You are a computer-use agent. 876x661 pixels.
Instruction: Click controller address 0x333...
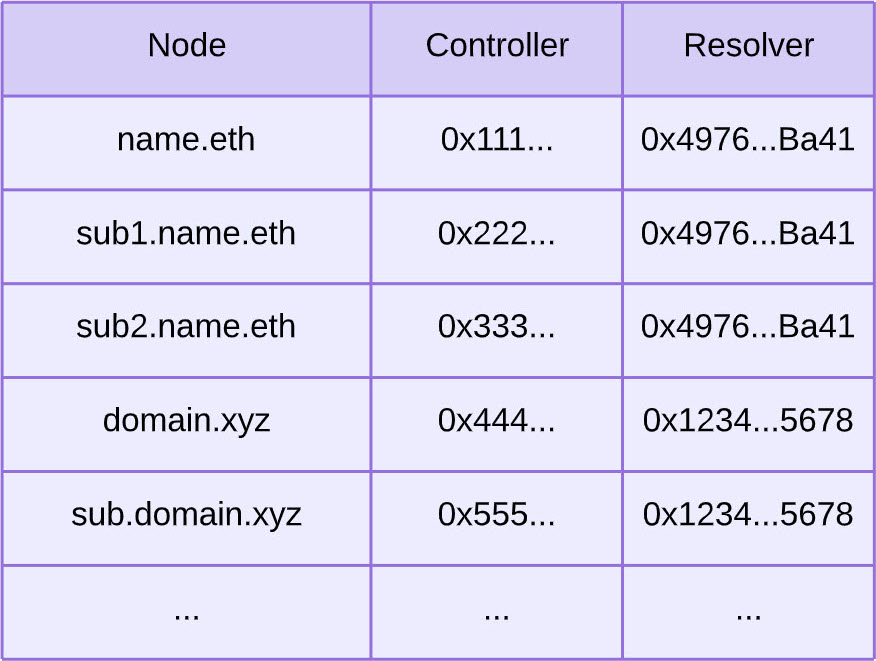point(497,327)
